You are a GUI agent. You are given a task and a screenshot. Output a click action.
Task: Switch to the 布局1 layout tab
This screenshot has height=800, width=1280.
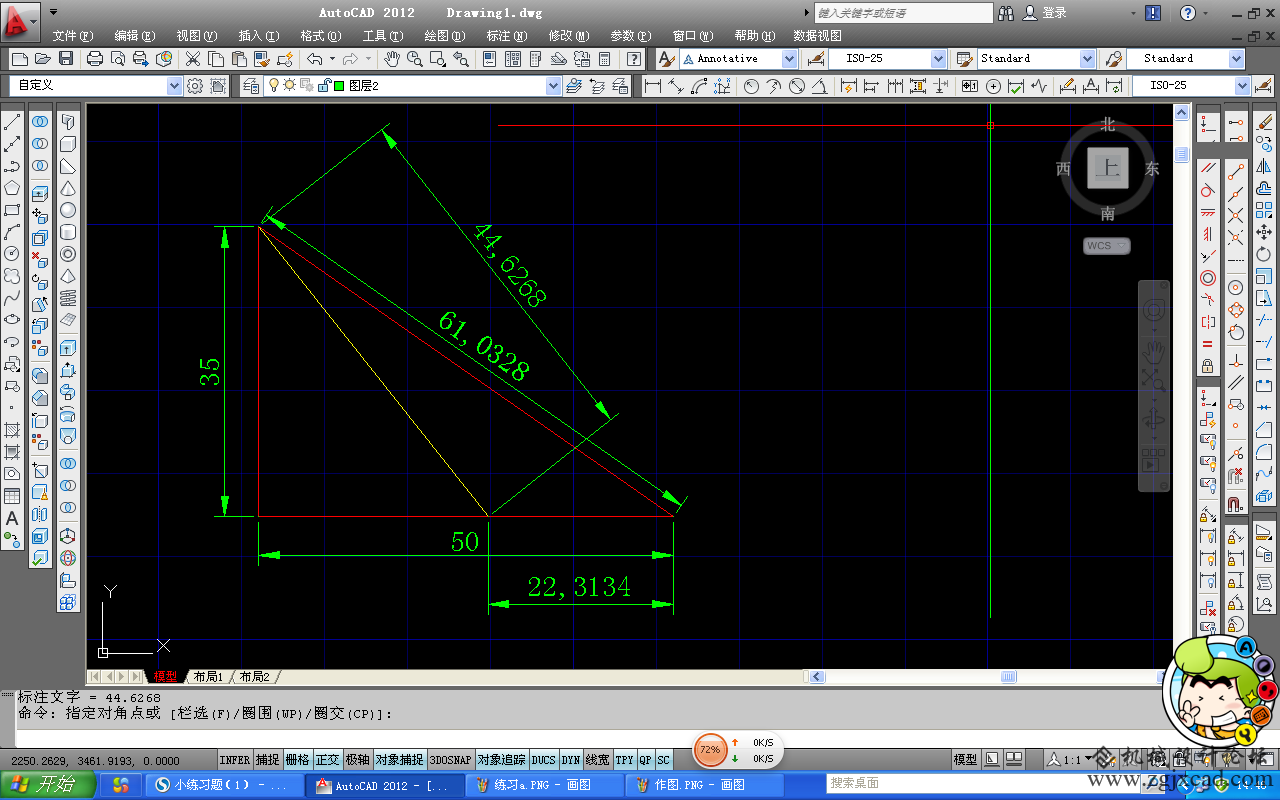(x=208, y=677)
